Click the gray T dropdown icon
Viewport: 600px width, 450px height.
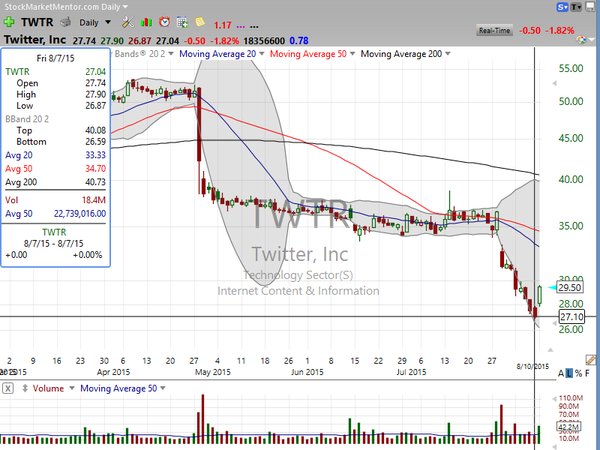[x=576, y=7]
